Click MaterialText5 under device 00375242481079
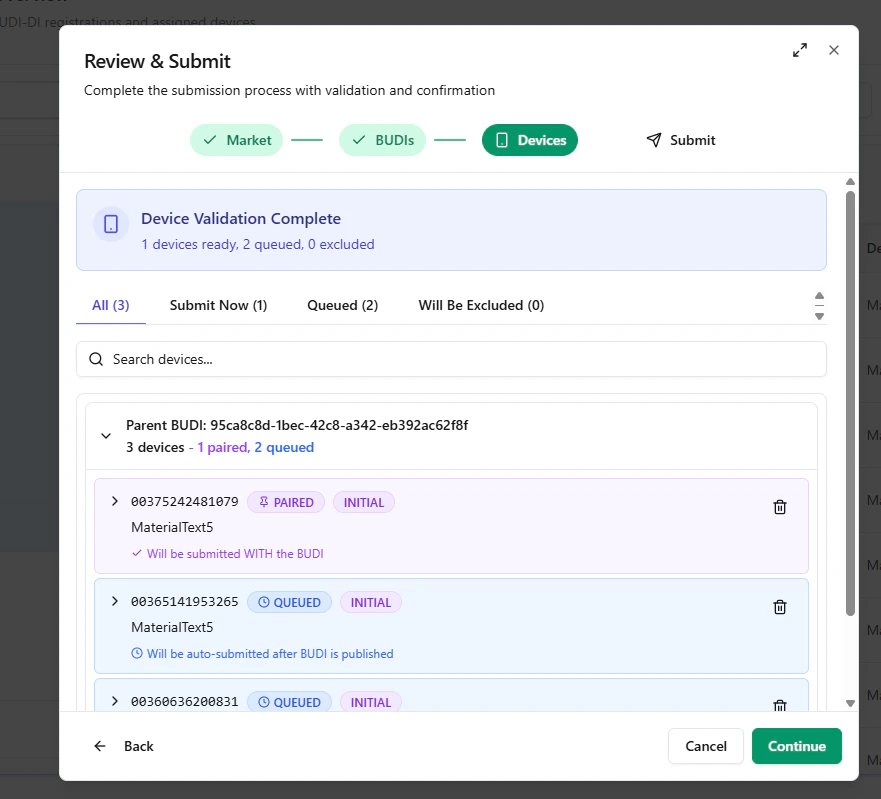 172,527
